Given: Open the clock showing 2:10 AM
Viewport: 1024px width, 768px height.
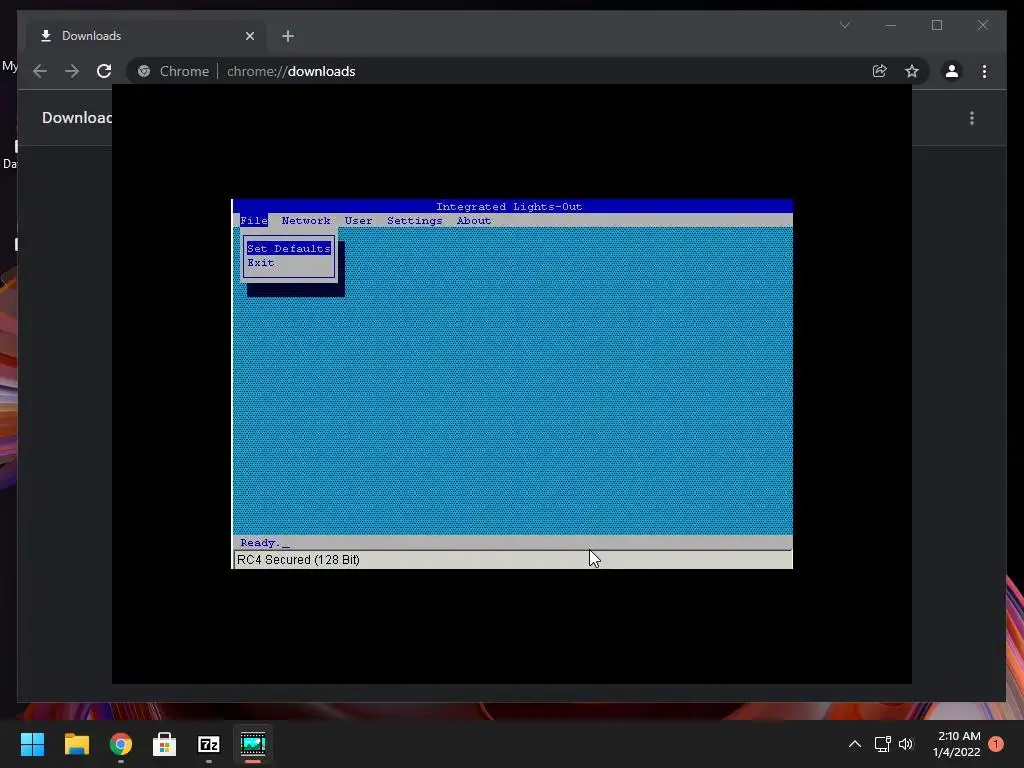Looking at the screenshot, I should 957,744.
